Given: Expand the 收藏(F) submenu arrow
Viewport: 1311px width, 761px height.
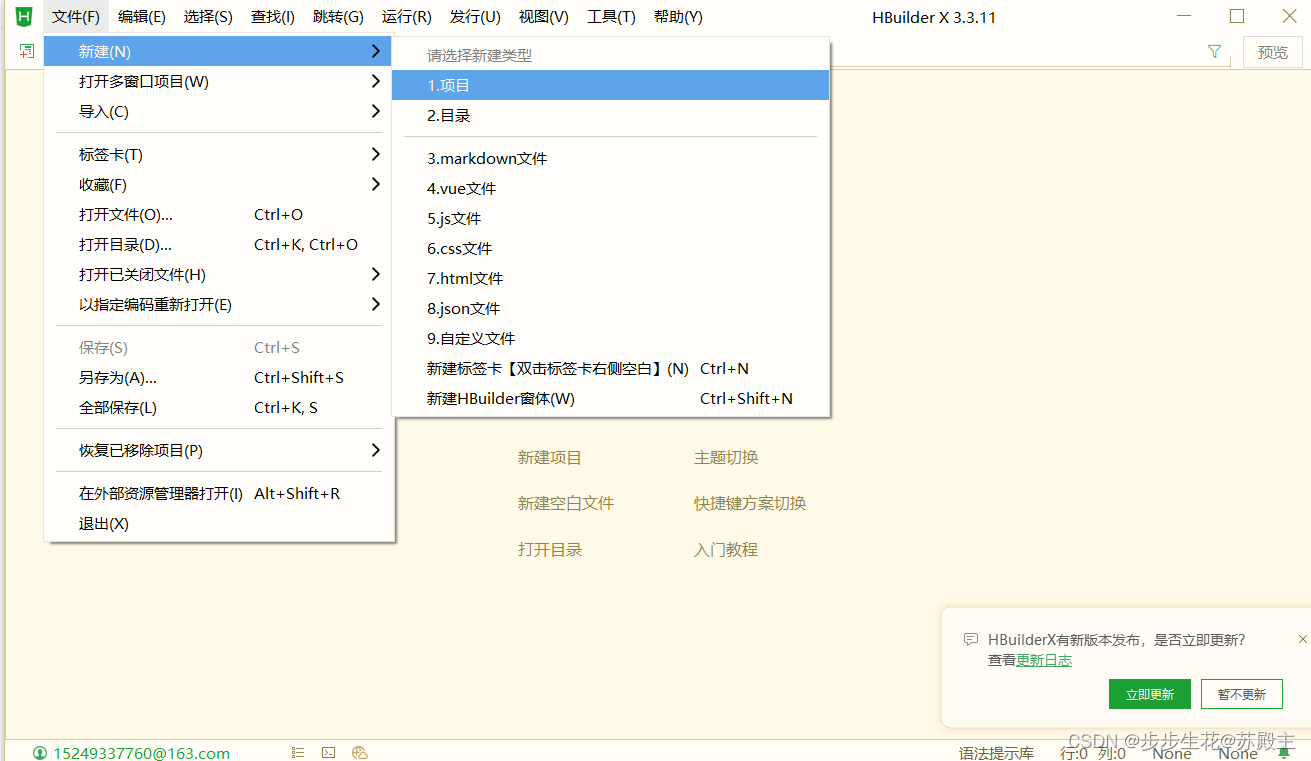Looking at the screenshot, I should [375, 184].
